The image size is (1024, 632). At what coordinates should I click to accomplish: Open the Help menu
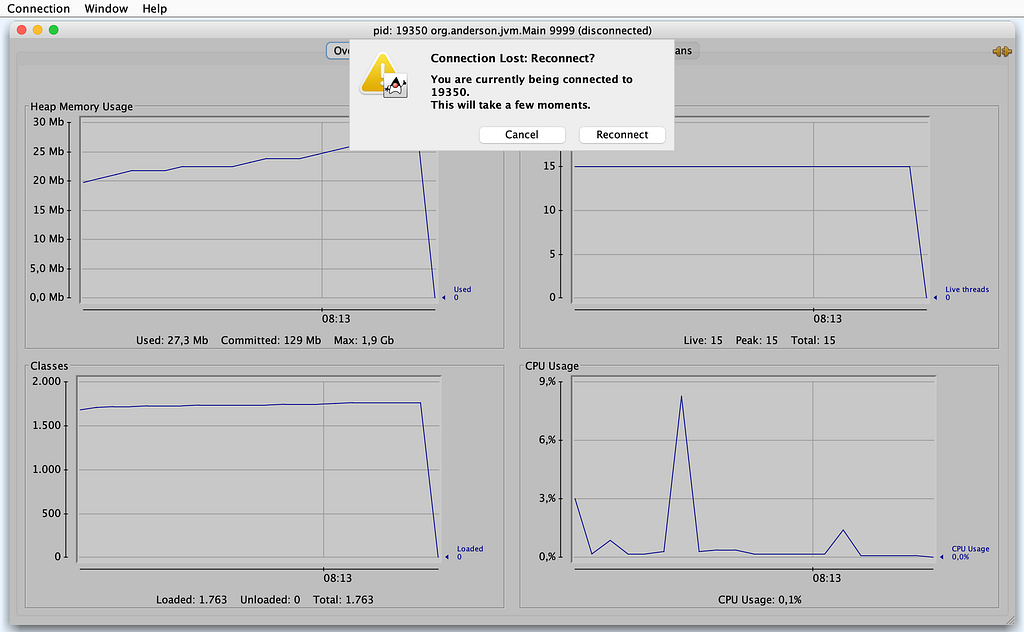click(155, 8)
